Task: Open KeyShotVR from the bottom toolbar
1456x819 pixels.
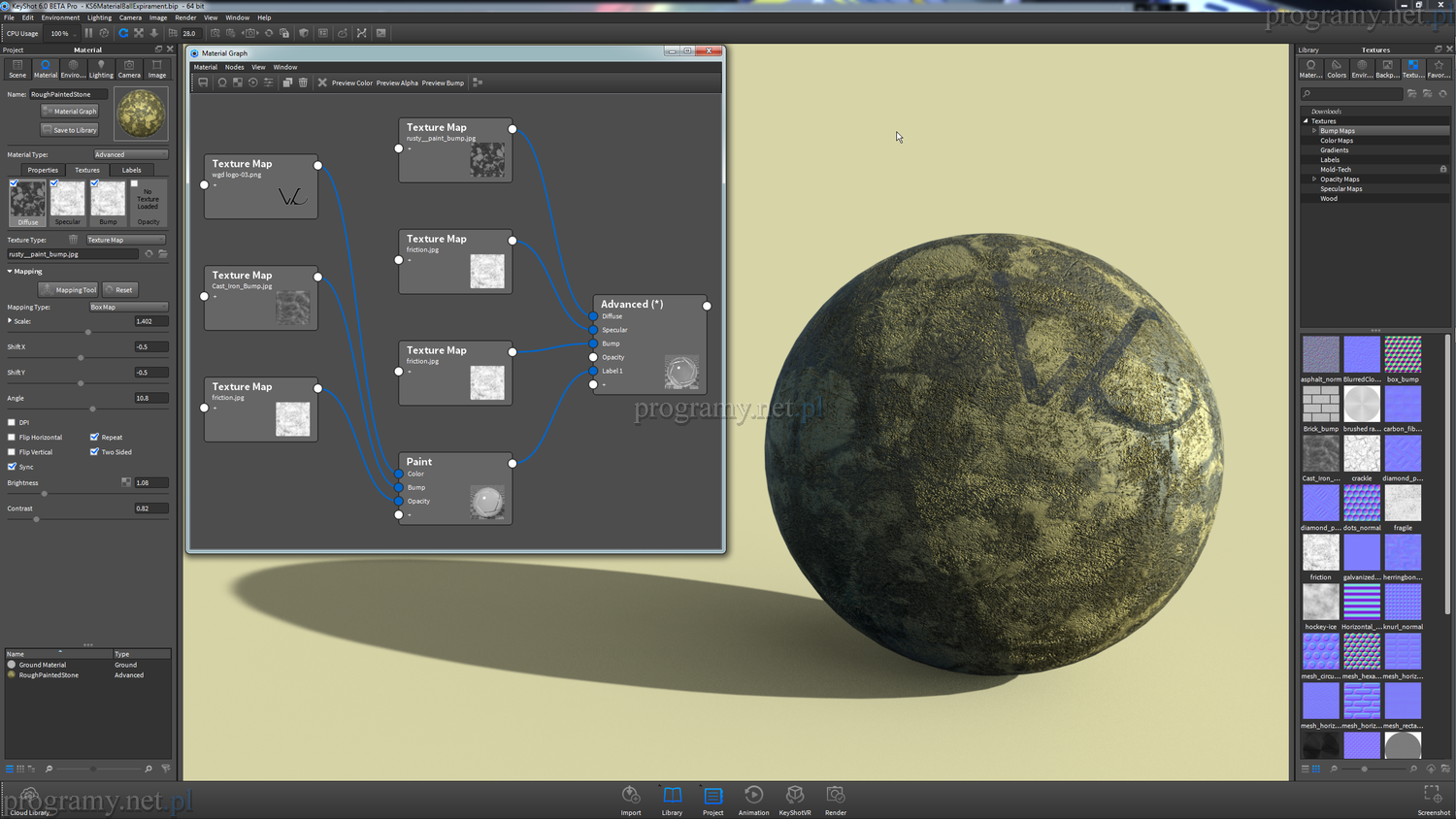Action: (x=794, y=797)
